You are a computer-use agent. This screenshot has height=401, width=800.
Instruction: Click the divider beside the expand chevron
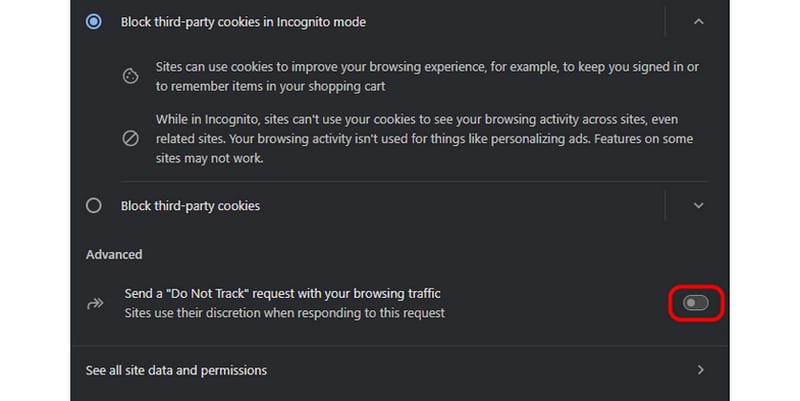coord(665,205)
